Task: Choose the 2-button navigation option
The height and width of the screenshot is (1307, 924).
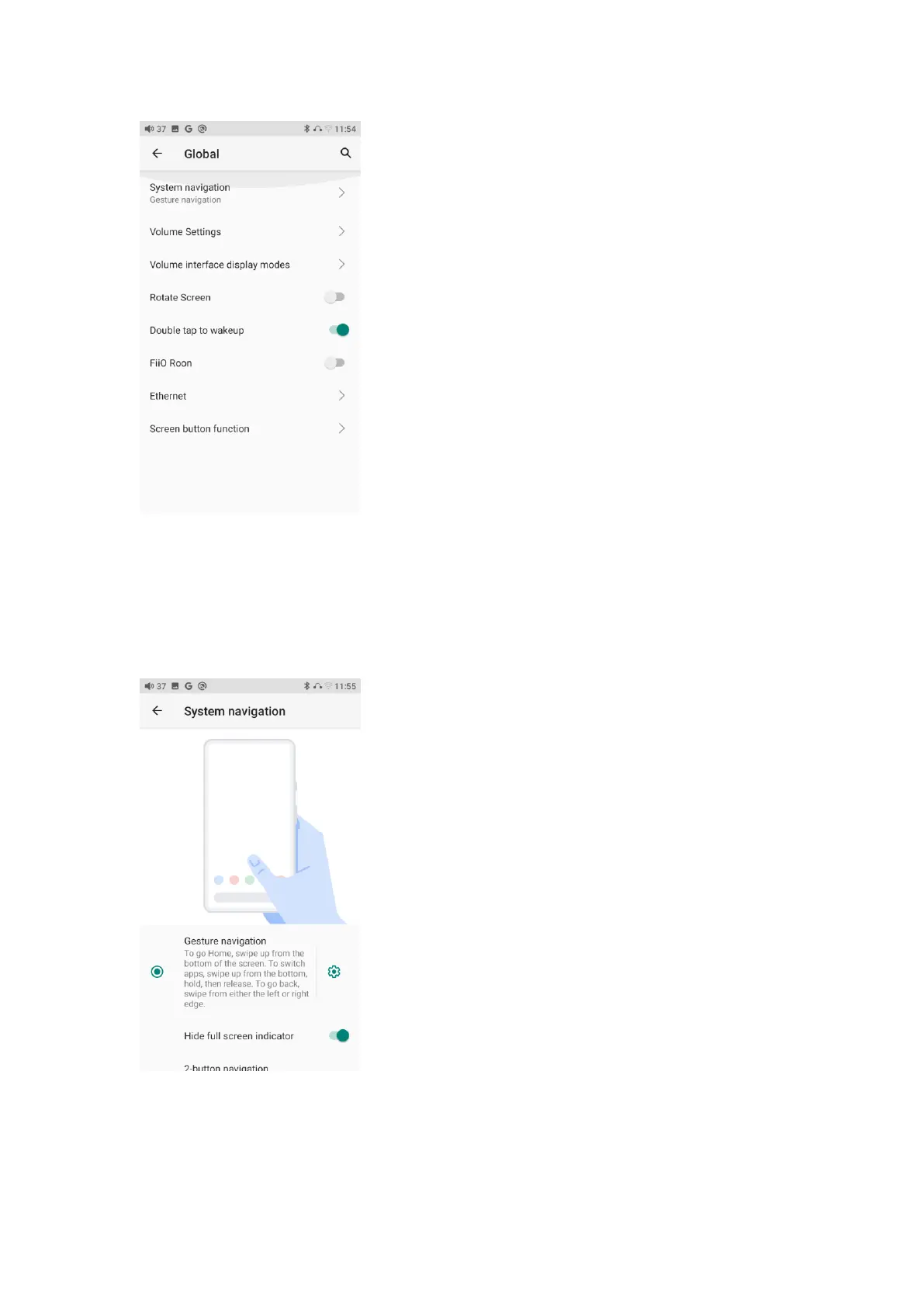Action: [226, 1068]
